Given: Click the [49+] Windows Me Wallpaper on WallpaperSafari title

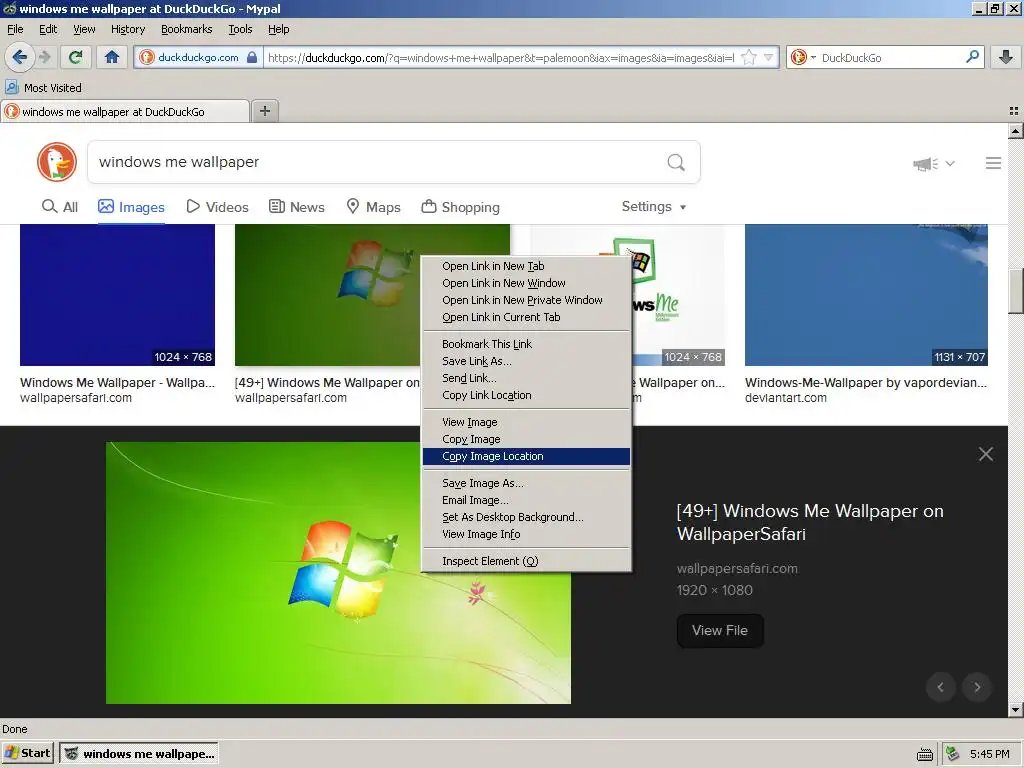Looking at the screenshot, I should (810, 522).
